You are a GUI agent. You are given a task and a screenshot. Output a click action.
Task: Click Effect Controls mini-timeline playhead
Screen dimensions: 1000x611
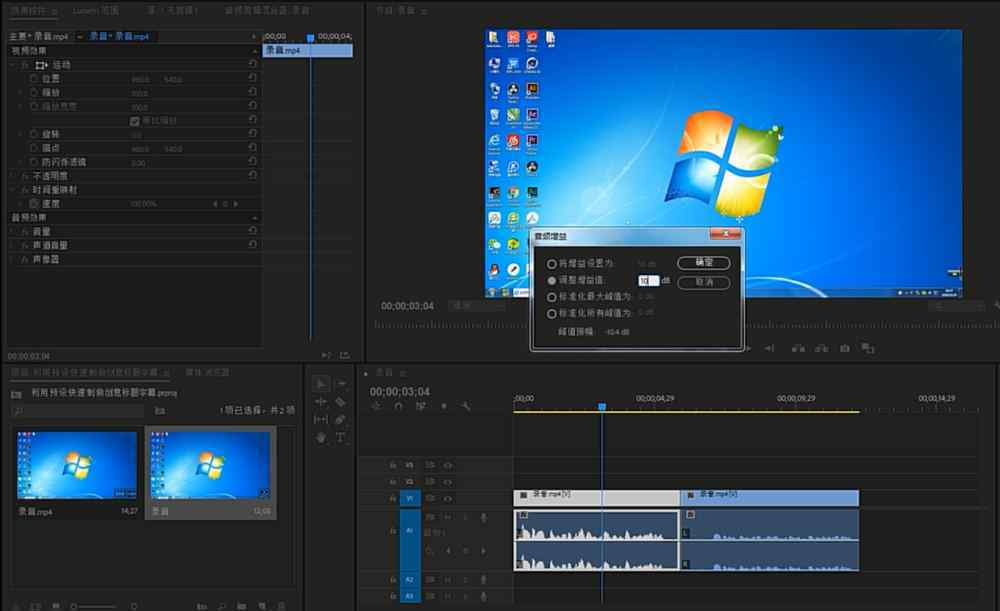click(x=311, y=38)
